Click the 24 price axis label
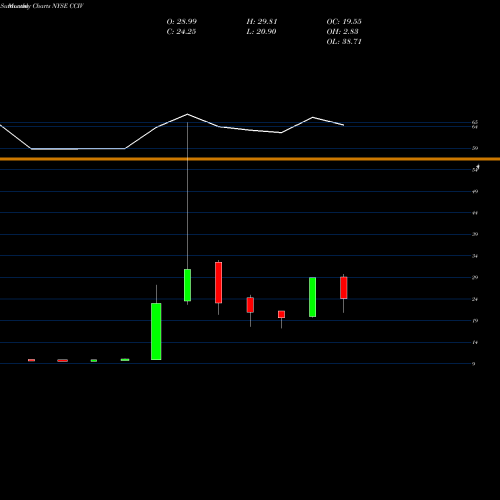 tap(475, 299)
